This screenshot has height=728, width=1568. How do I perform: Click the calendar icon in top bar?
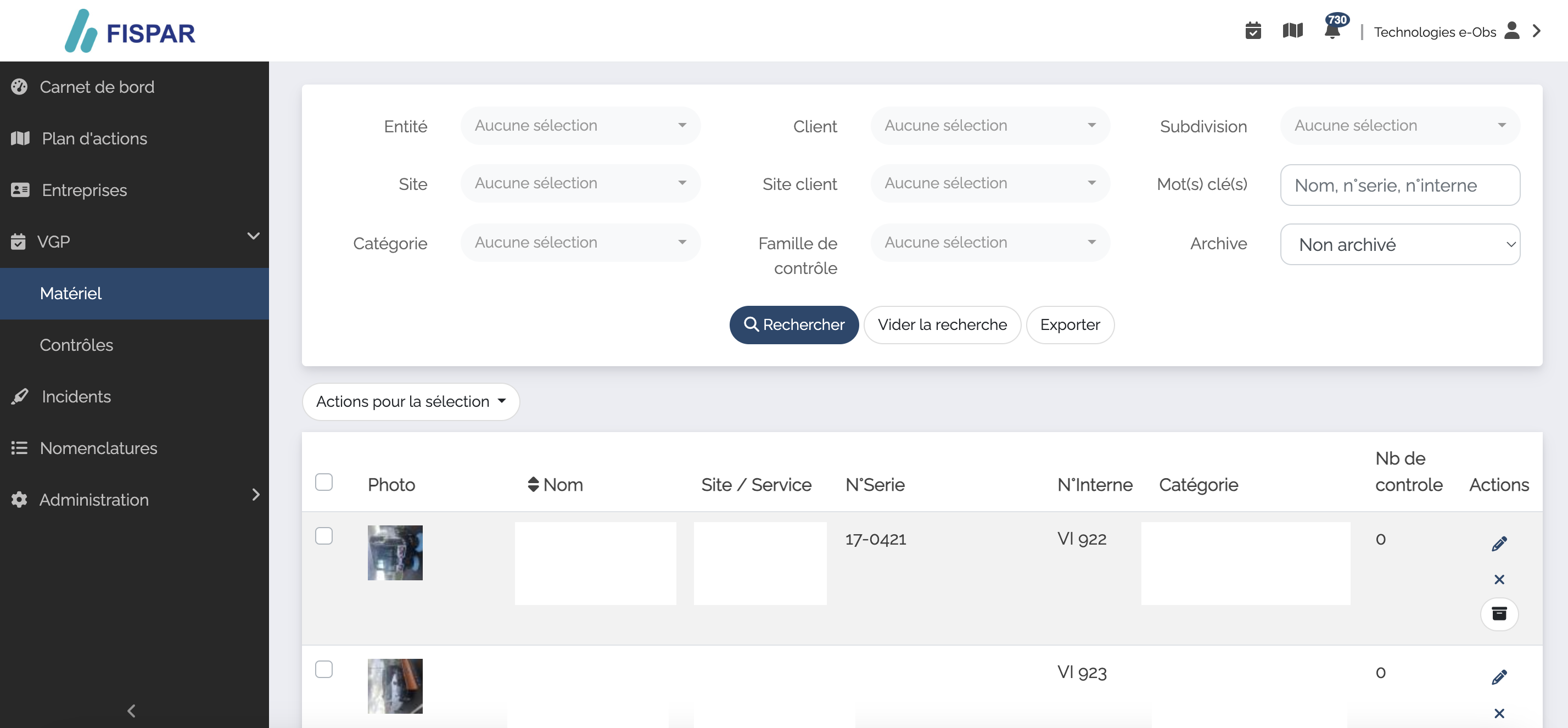point(1253,30)
